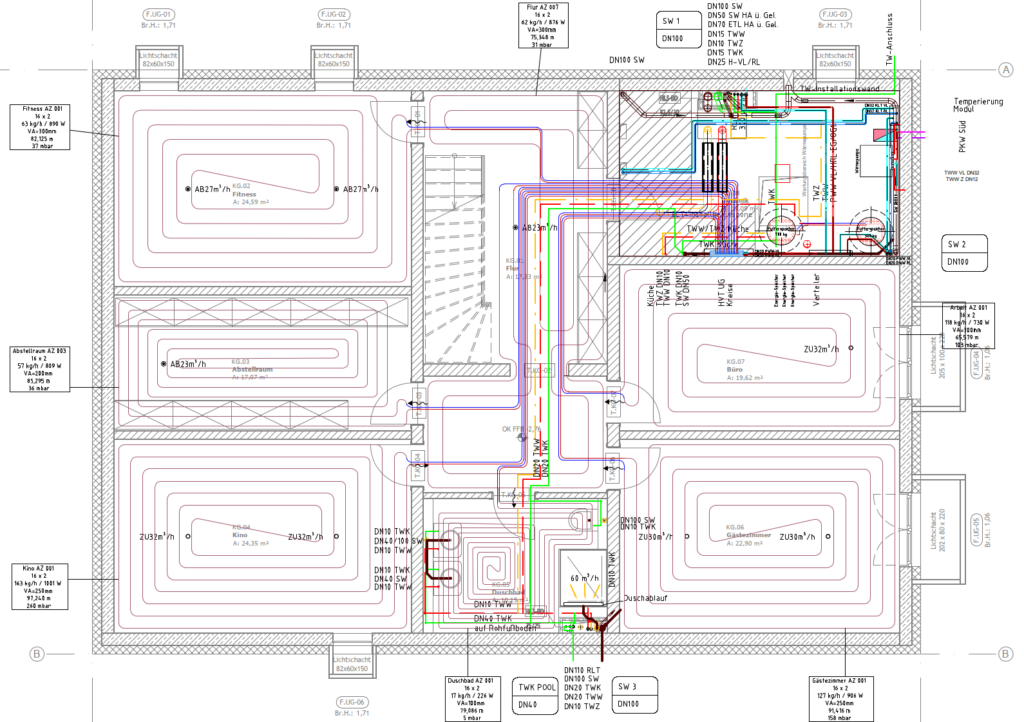1024x722 pixels.
Task: Click the 60 m³/h shower label
Action: 584,578
